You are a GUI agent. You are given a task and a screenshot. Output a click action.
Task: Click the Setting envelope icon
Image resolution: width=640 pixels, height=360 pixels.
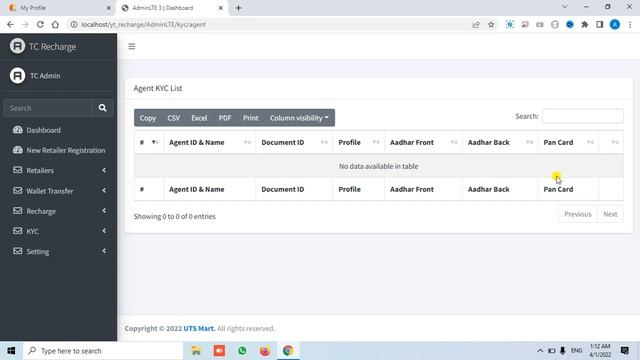point(18,251)
